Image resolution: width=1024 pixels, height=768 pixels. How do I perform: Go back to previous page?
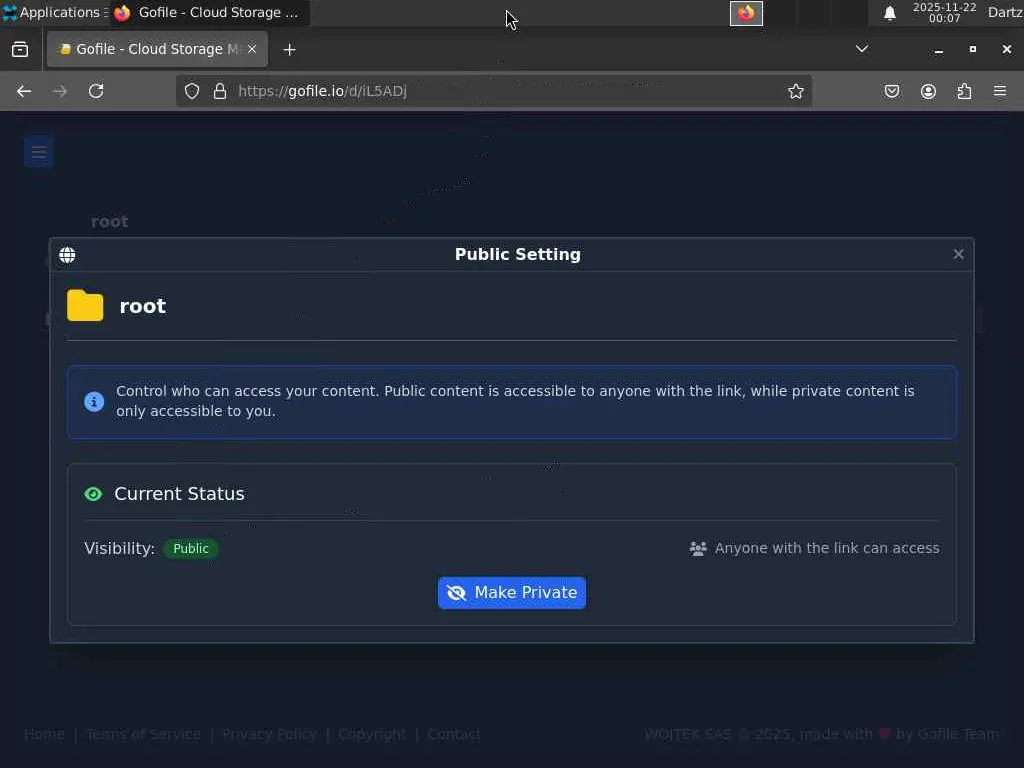coord(24,91)
